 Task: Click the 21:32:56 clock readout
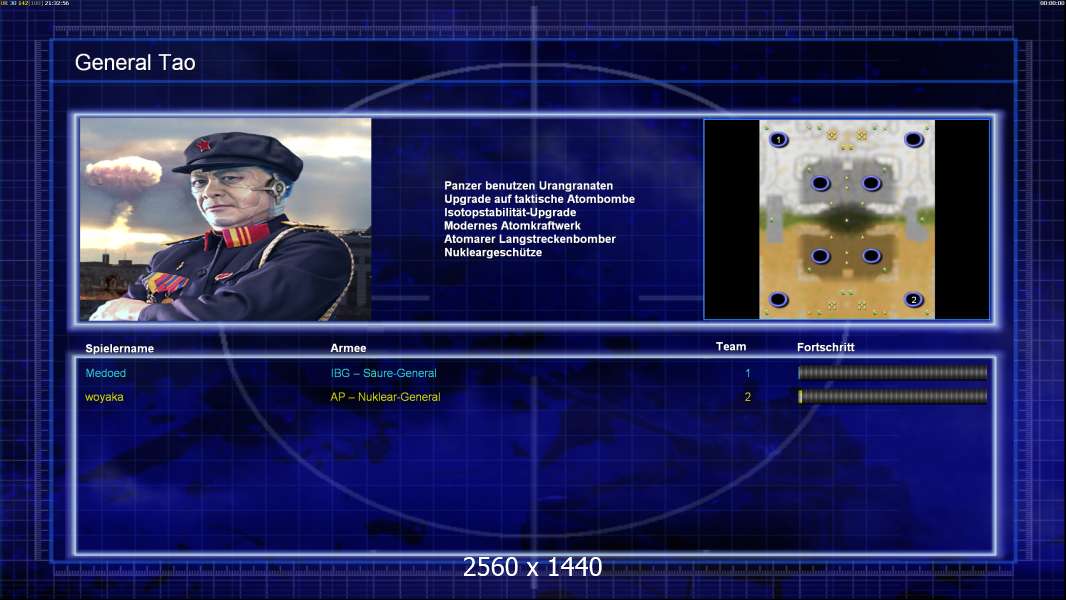coord(57,3)
